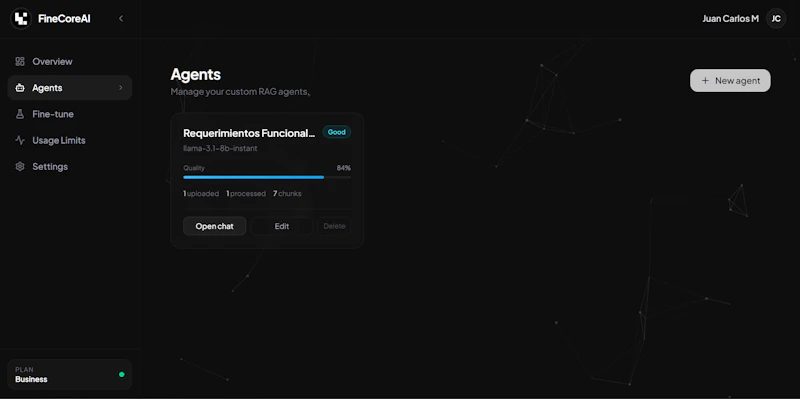Click the New agent button
Screen dimensions: 800x399
pos(730,81)
